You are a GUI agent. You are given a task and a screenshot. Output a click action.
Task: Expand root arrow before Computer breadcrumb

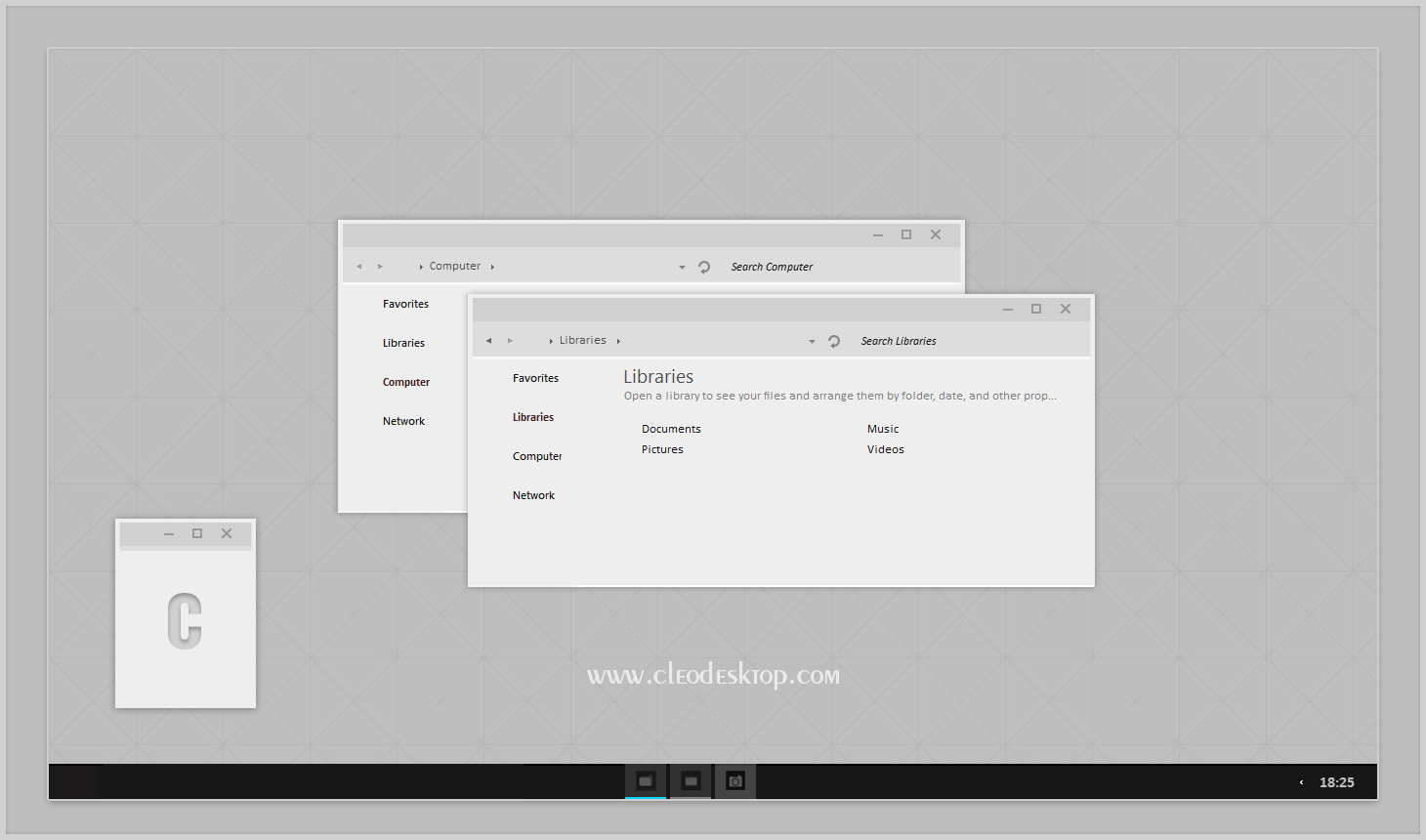421,267
